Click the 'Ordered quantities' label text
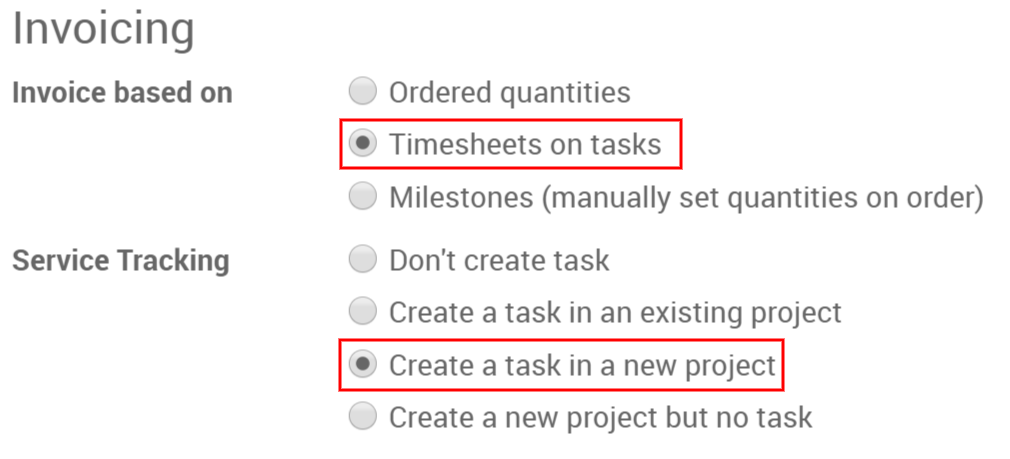Screen dimensions: 1010x459 (509, 93)
